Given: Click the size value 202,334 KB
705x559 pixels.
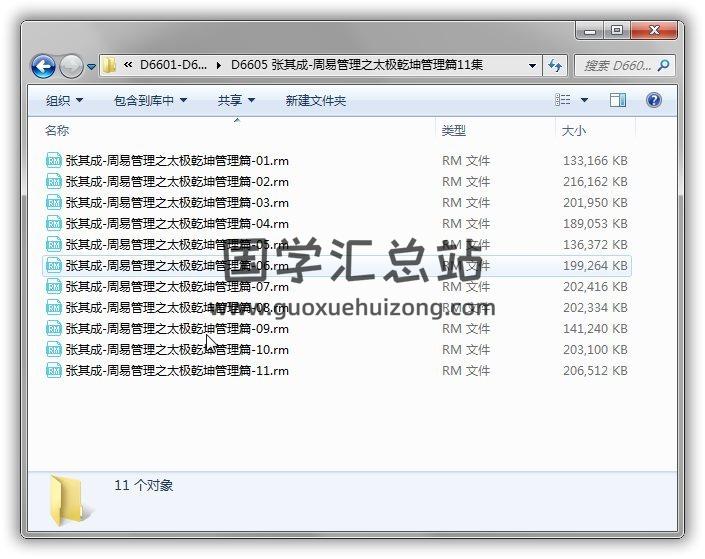Looking at the screenshot, I should coord(595,308).
